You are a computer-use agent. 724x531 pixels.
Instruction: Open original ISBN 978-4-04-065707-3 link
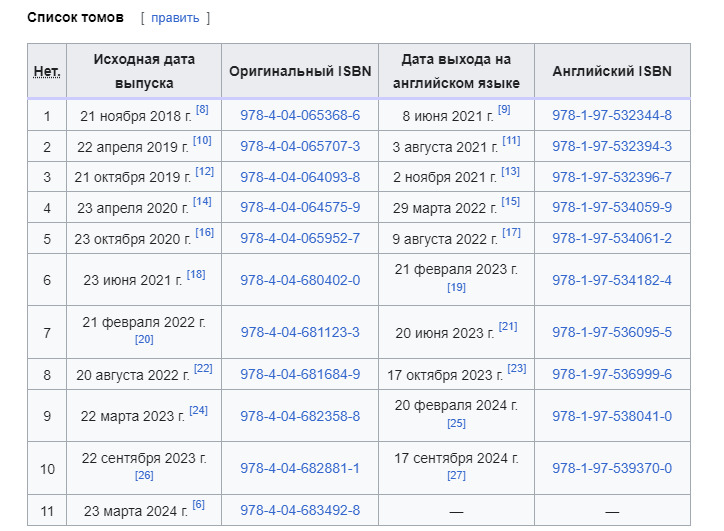(x=300, y=147)
